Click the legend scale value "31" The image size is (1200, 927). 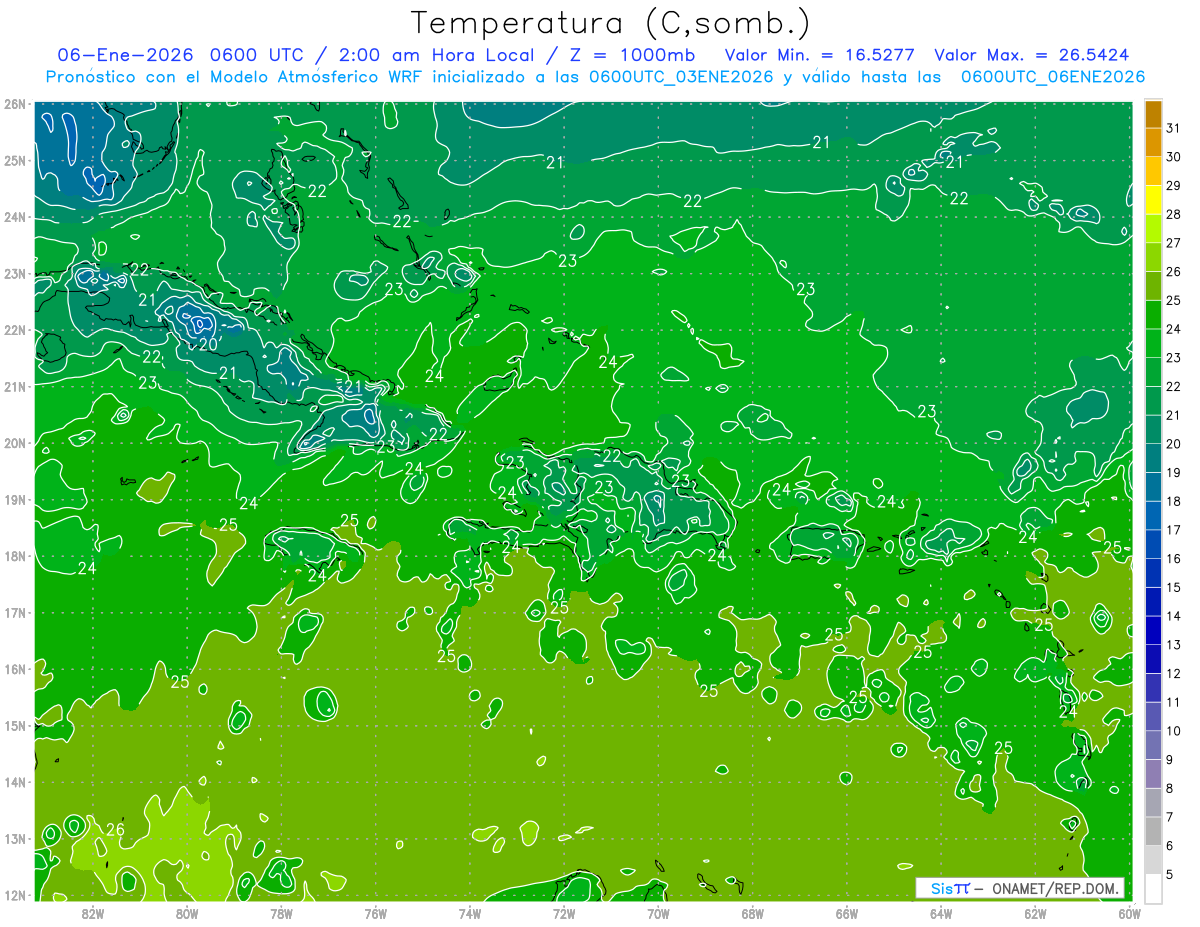(x=1173, y=128)
